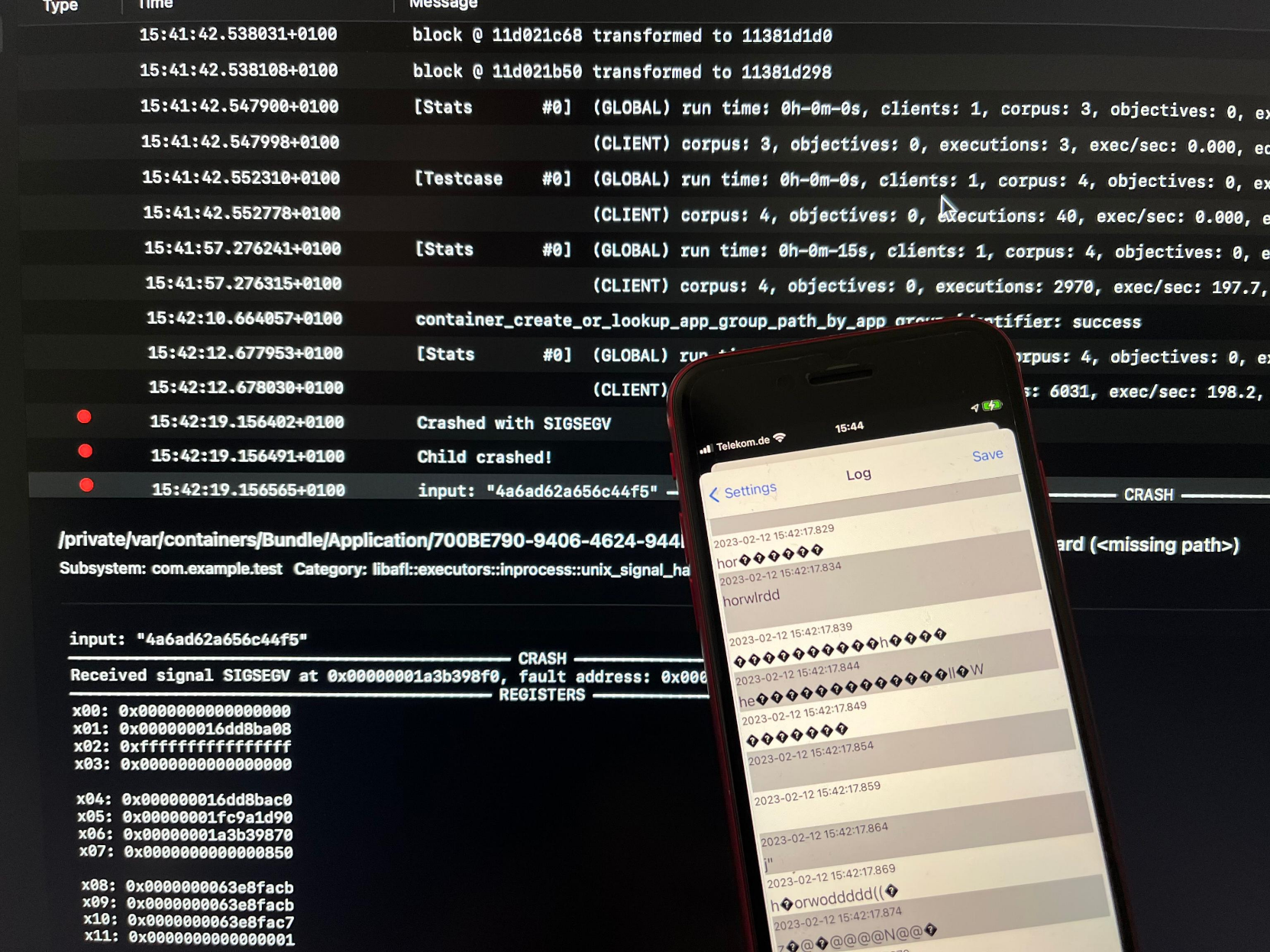Tap the phone log entry 'horwlrdd'
1270x952 pixels.
click(x=751, y=598)
